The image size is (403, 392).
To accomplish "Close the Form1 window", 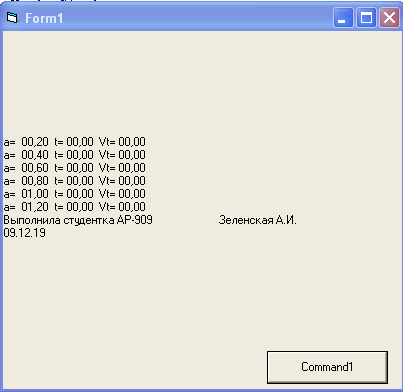I will 389,18.
